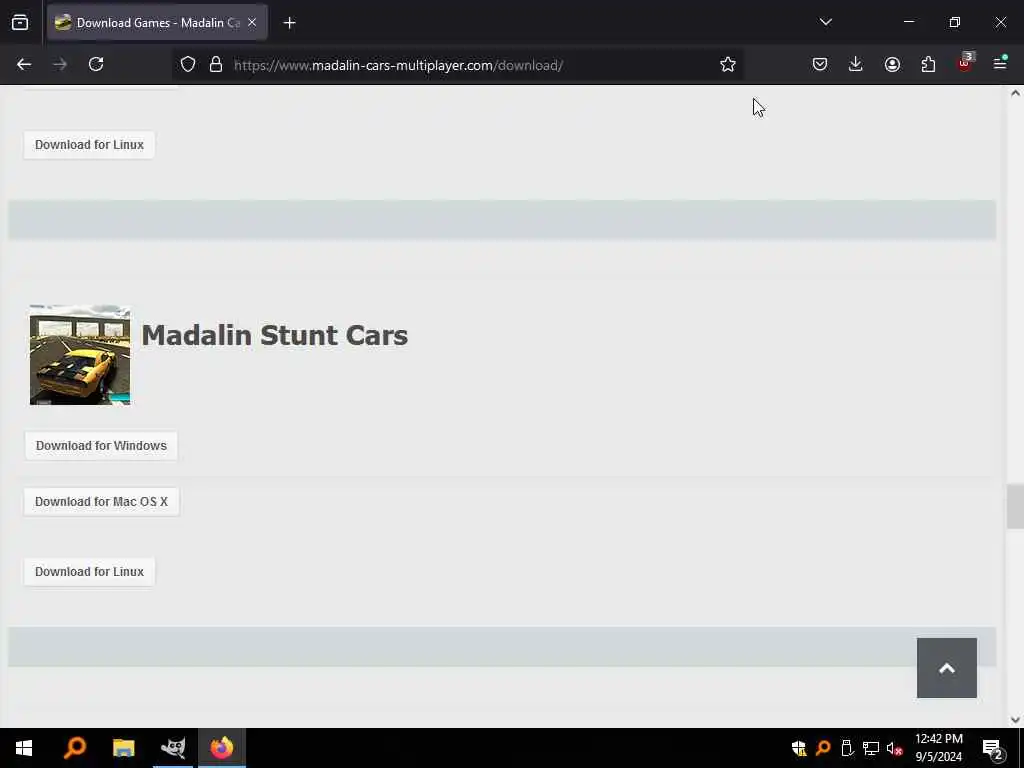
Task: Click safely remove hardware tray icon
Action: point(847,748)
